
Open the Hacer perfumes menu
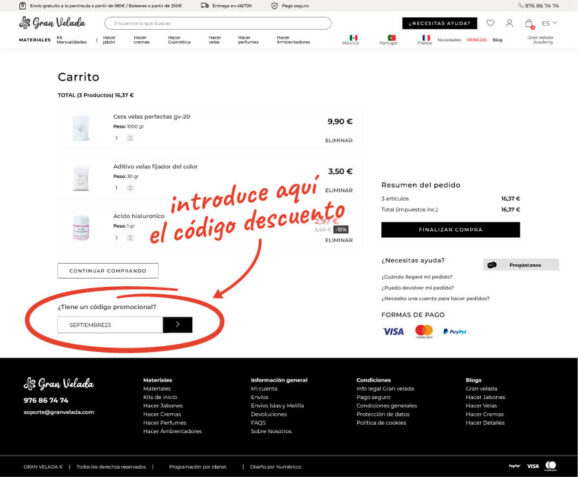click(x=248, y=40)
